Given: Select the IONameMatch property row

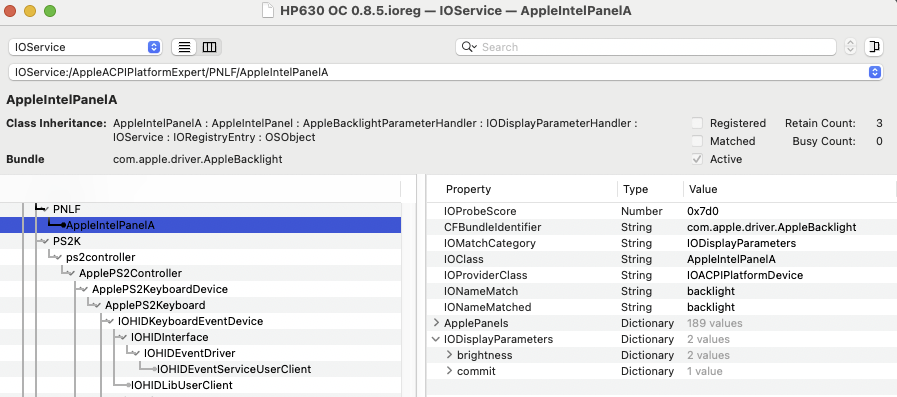Looking at the screenshot, I should pos(661,291).
